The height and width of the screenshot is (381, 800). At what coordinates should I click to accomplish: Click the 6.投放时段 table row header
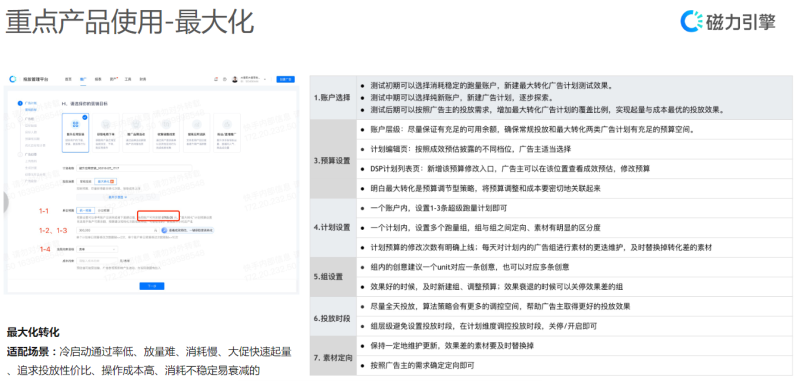pos(332,317)
